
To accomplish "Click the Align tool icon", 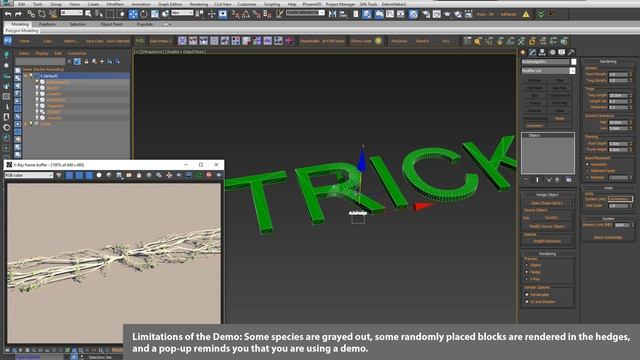I will tap(343, 14).
